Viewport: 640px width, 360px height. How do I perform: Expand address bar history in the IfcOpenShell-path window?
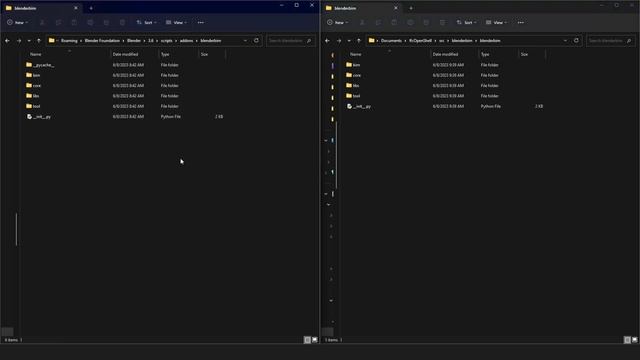[x=565, y=40]
